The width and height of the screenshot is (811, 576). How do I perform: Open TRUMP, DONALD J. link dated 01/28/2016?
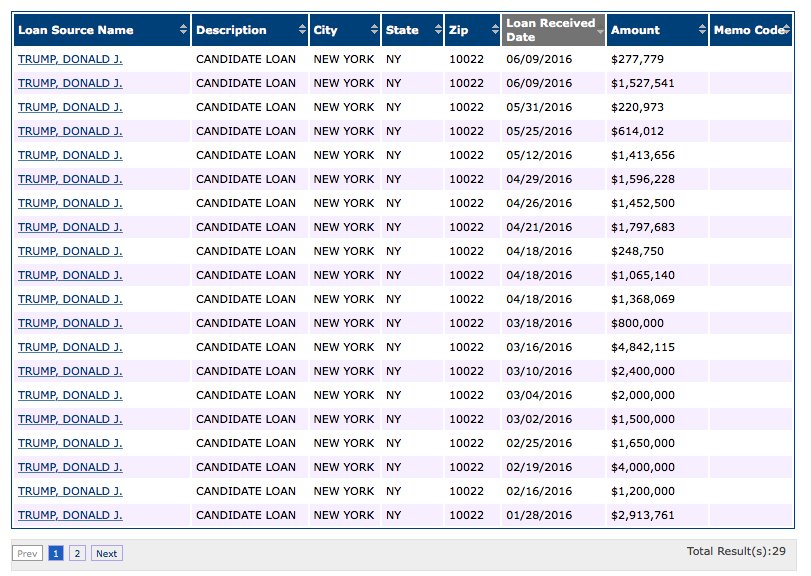click(70, 515)
